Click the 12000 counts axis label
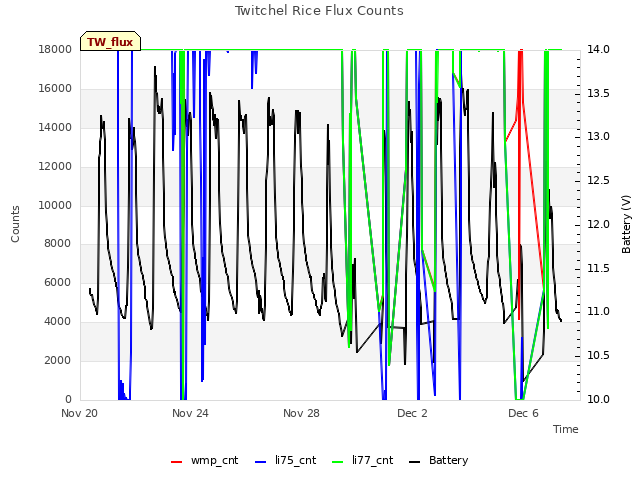 [x=55, y=167]
